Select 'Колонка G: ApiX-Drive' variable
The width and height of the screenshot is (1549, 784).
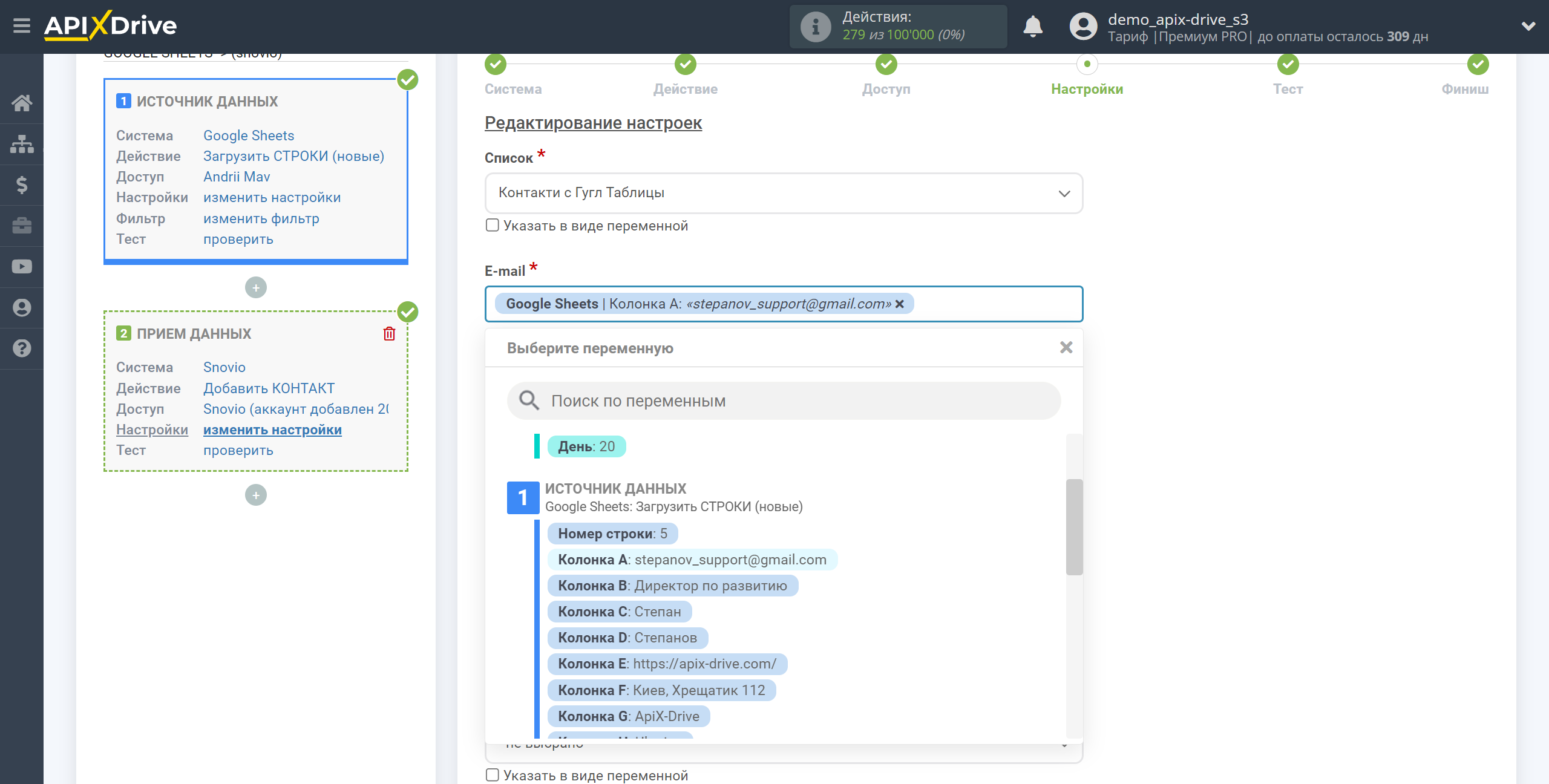pyautogui.click(x=629, y=716)
